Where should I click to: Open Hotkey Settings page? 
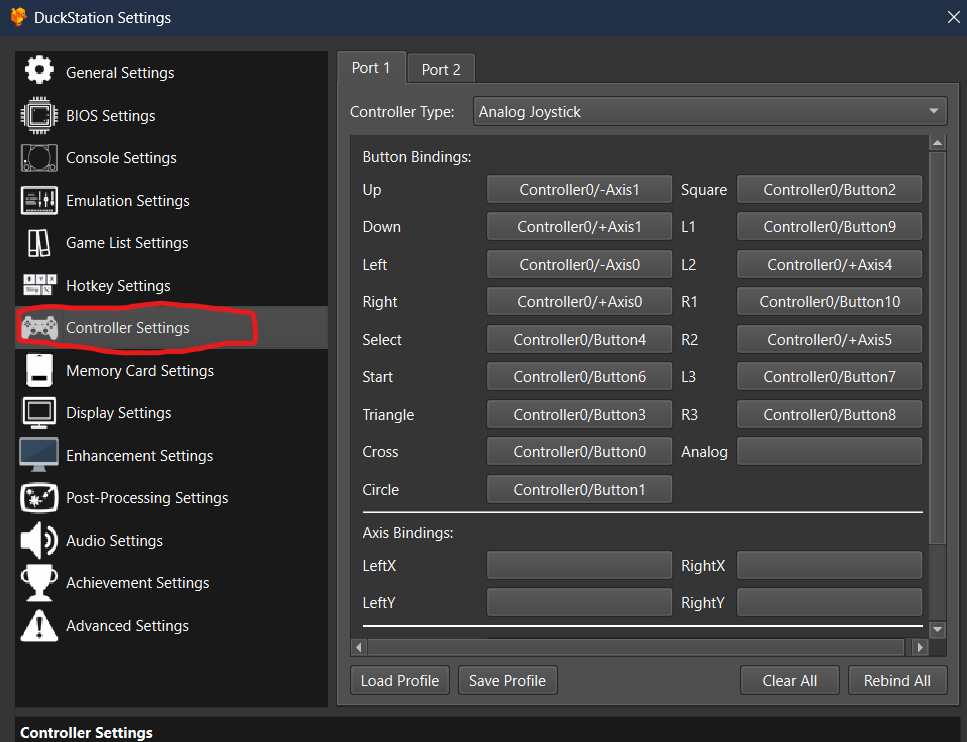click(171, 286)
